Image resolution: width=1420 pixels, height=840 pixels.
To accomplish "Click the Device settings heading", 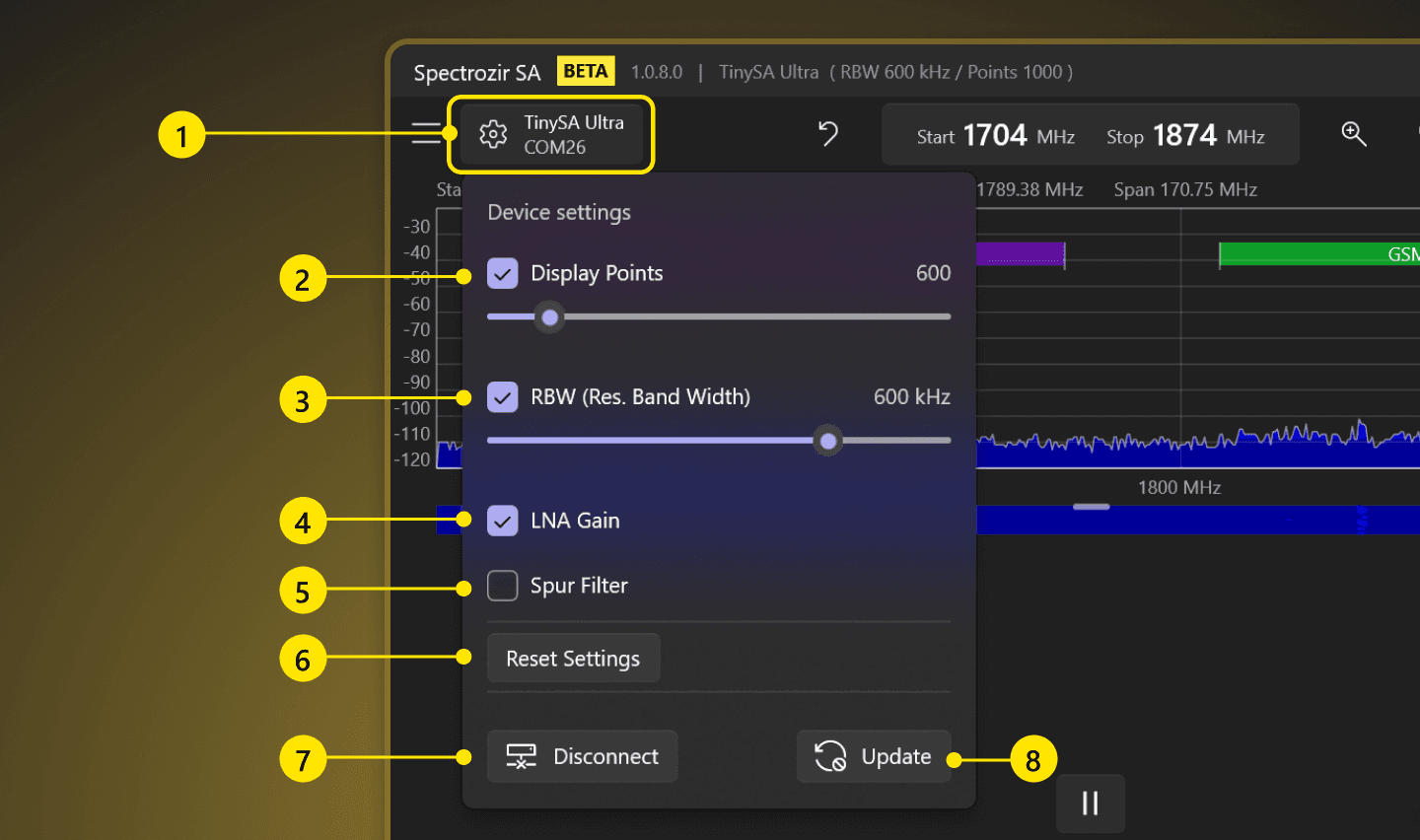I will [559, 212].
